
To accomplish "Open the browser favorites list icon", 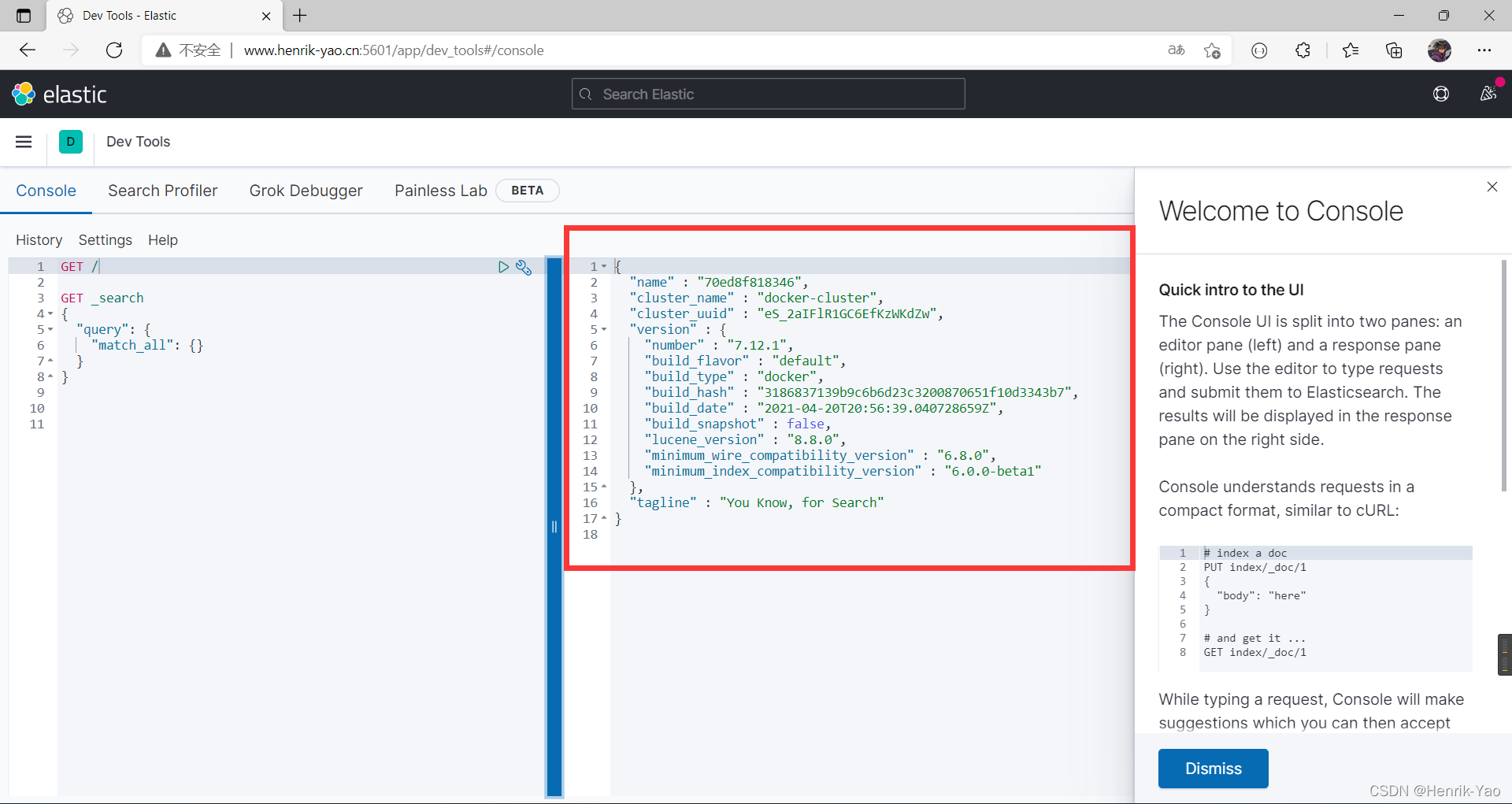I will pyautogui.click(x=1351, y=50).
